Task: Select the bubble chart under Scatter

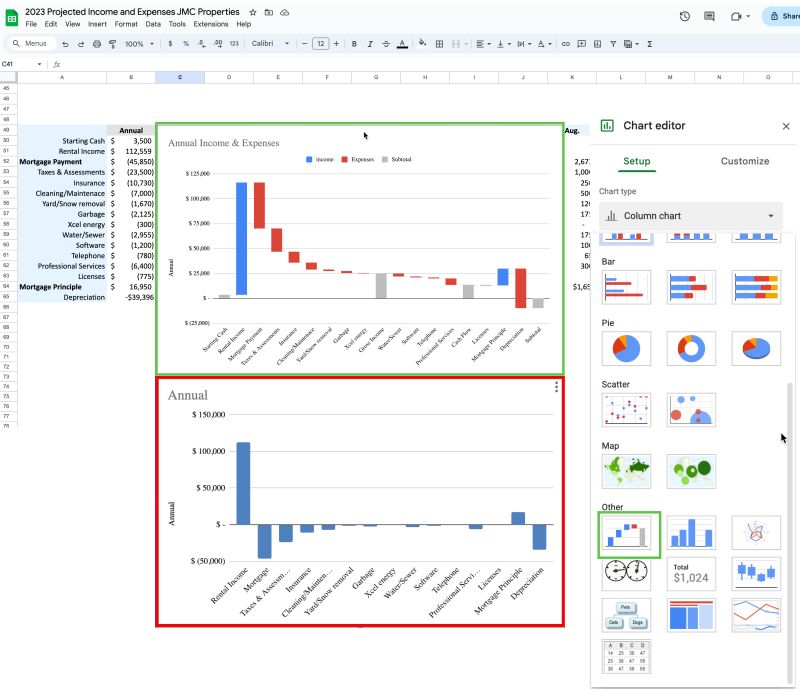Action: tap(692, 410)
